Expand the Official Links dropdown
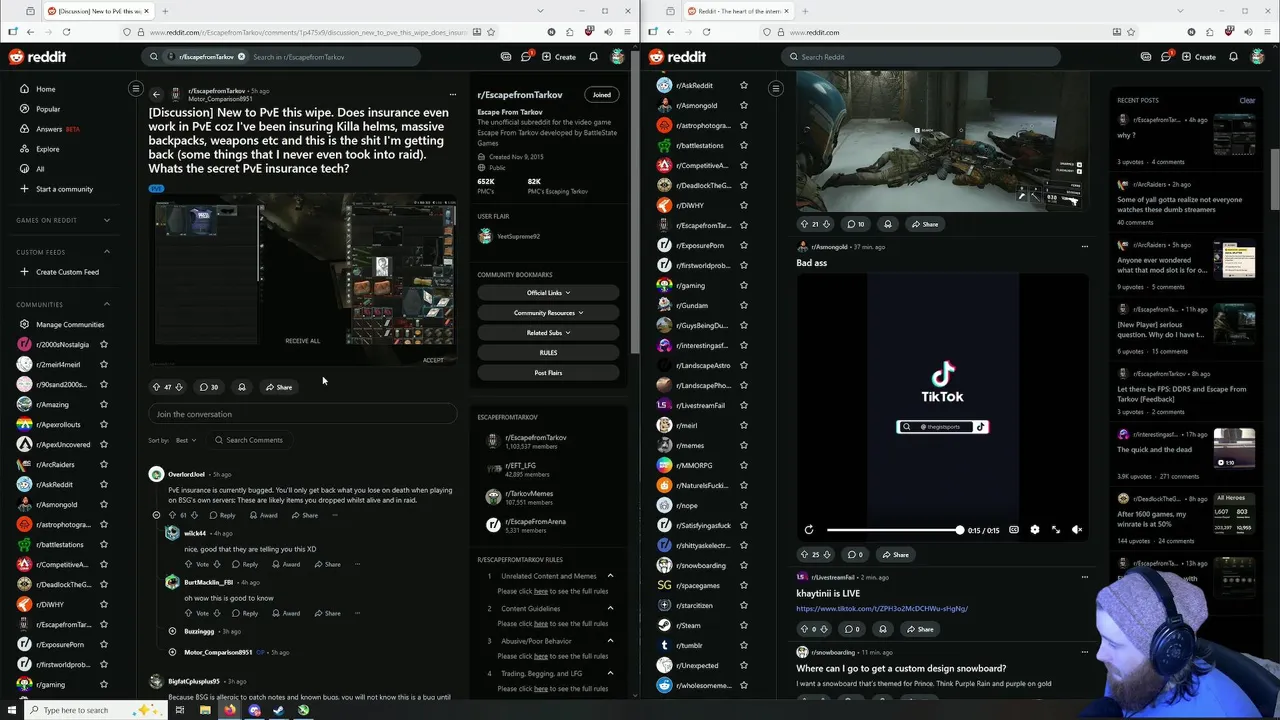 [548, 293]
